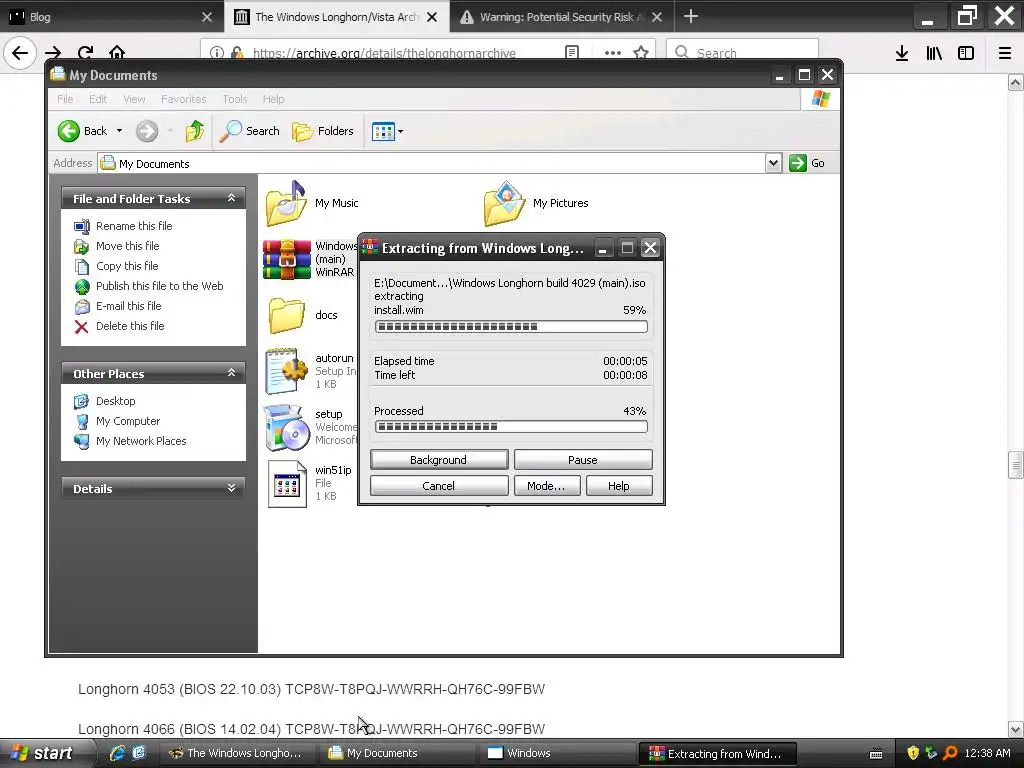This screenshot has width=1024, height=768.
Task: Switch to the Windows taskbar button
Action: point(558,753)
